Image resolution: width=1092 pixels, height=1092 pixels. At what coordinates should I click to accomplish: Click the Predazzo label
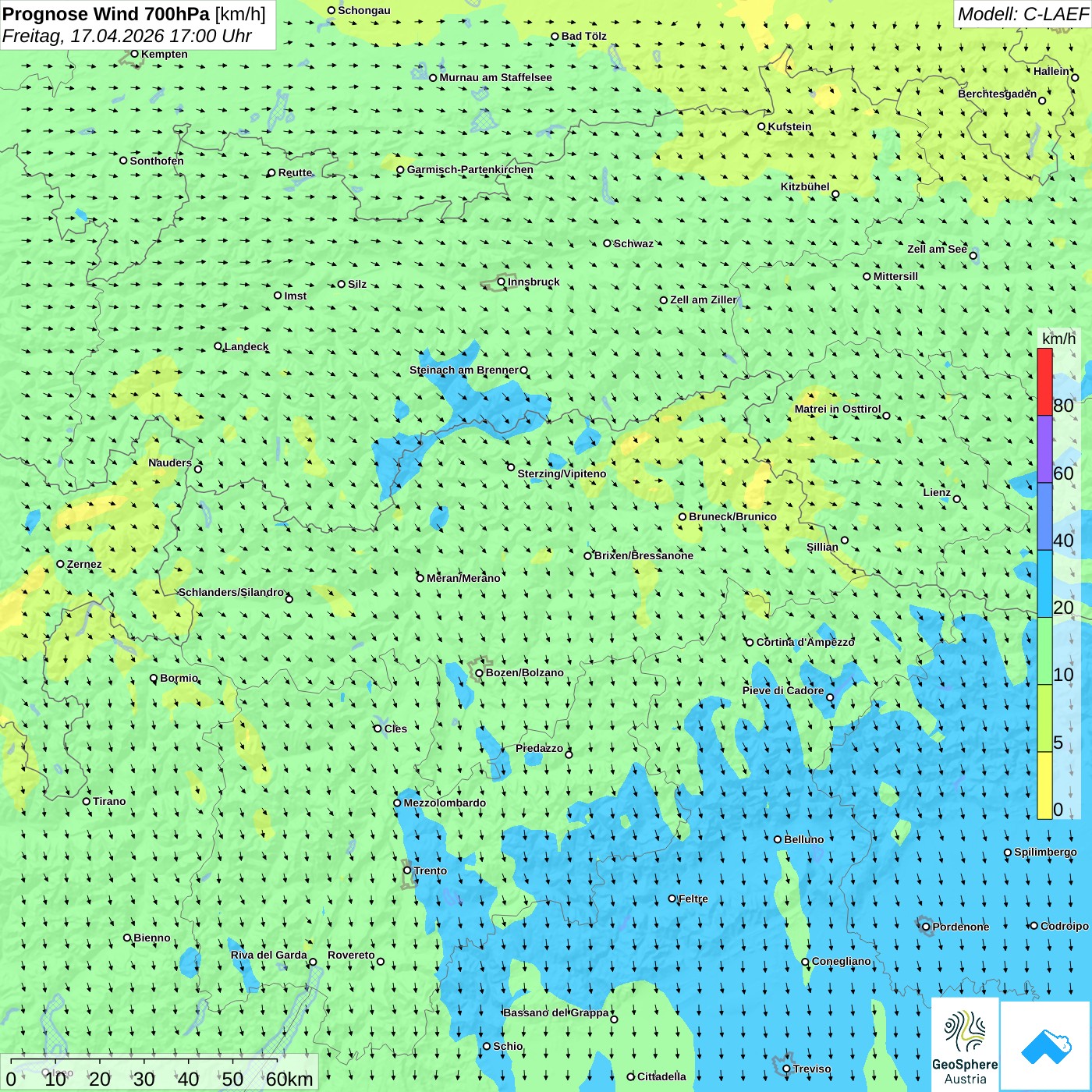pyautogui.click(x=539, y=748)
